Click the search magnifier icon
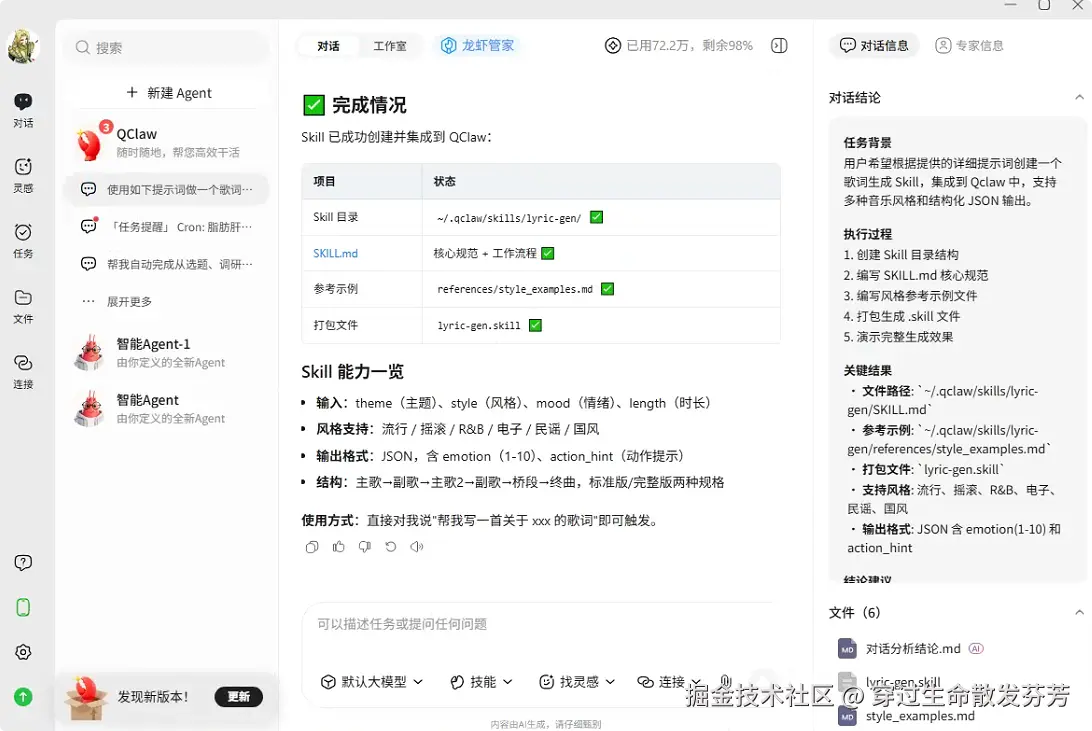The image size is (1092, 731). click(82, 47)
